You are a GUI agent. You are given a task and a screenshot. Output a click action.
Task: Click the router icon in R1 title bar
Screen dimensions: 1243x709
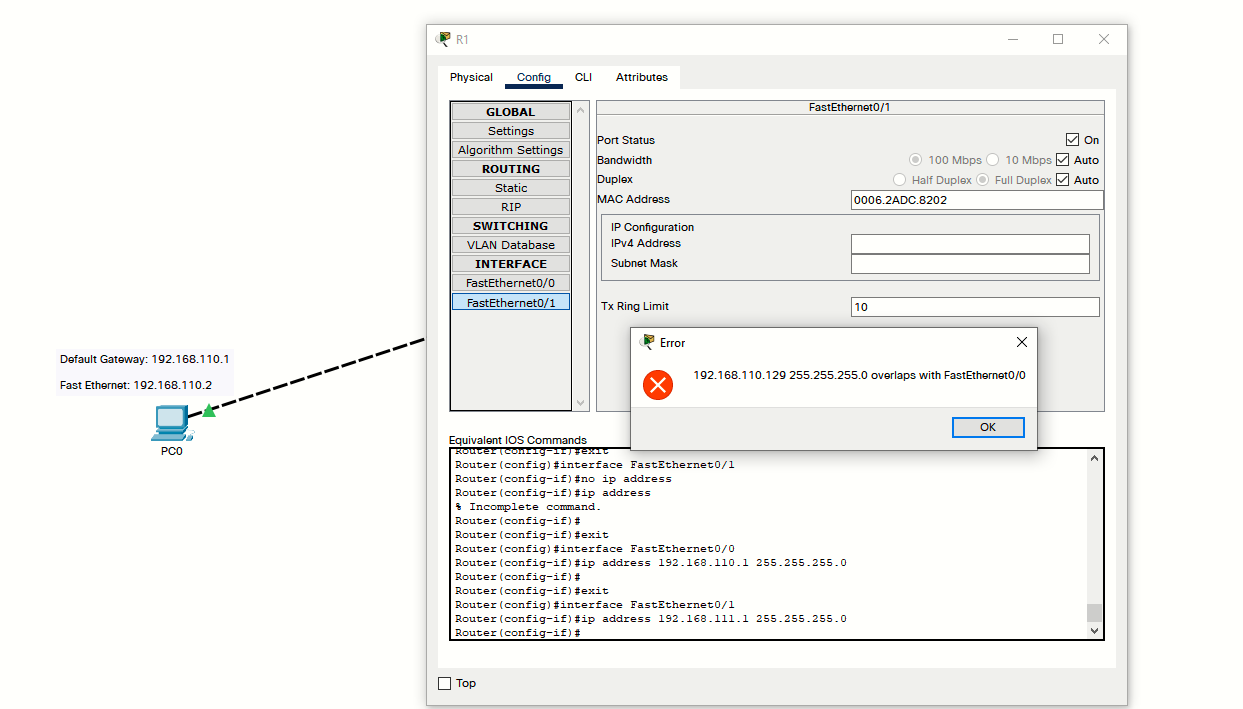point(441,38)
